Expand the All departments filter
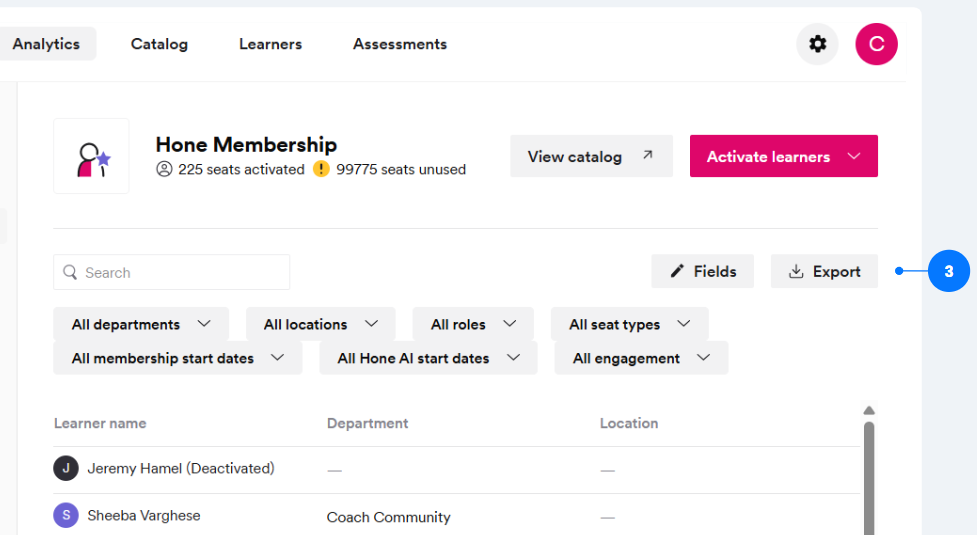This screenshot has height=535, width=977. (x=141, y=324)
